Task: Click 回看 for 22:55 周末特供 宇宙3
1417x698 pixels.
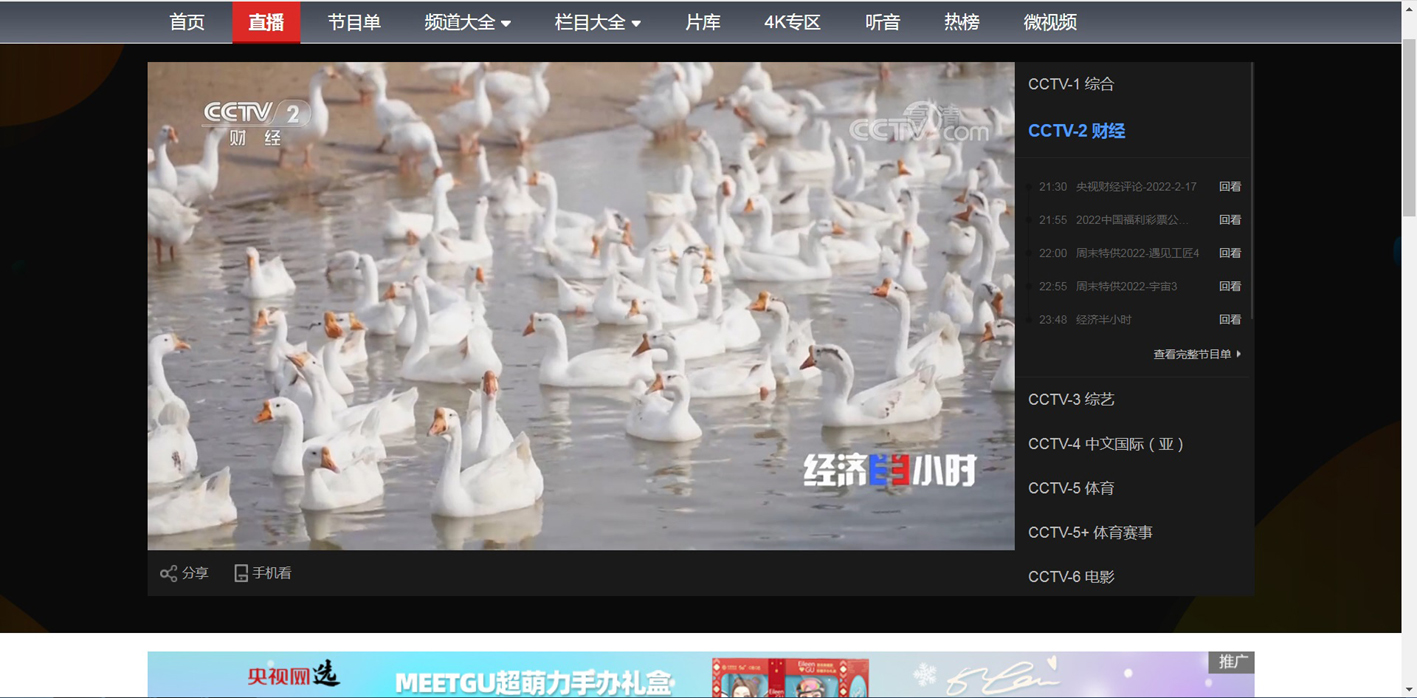Action: [1230, 286]
